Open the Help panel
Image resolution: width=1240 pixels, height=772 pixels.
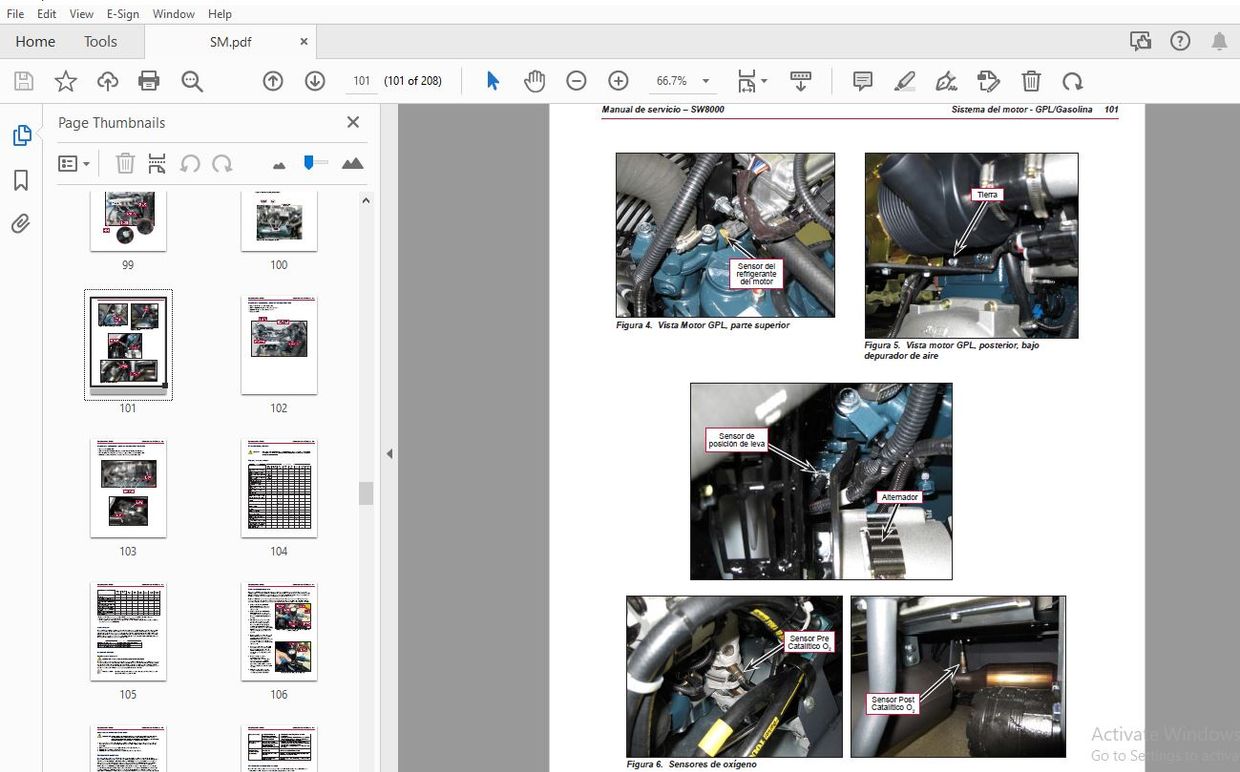point(1180,41)
